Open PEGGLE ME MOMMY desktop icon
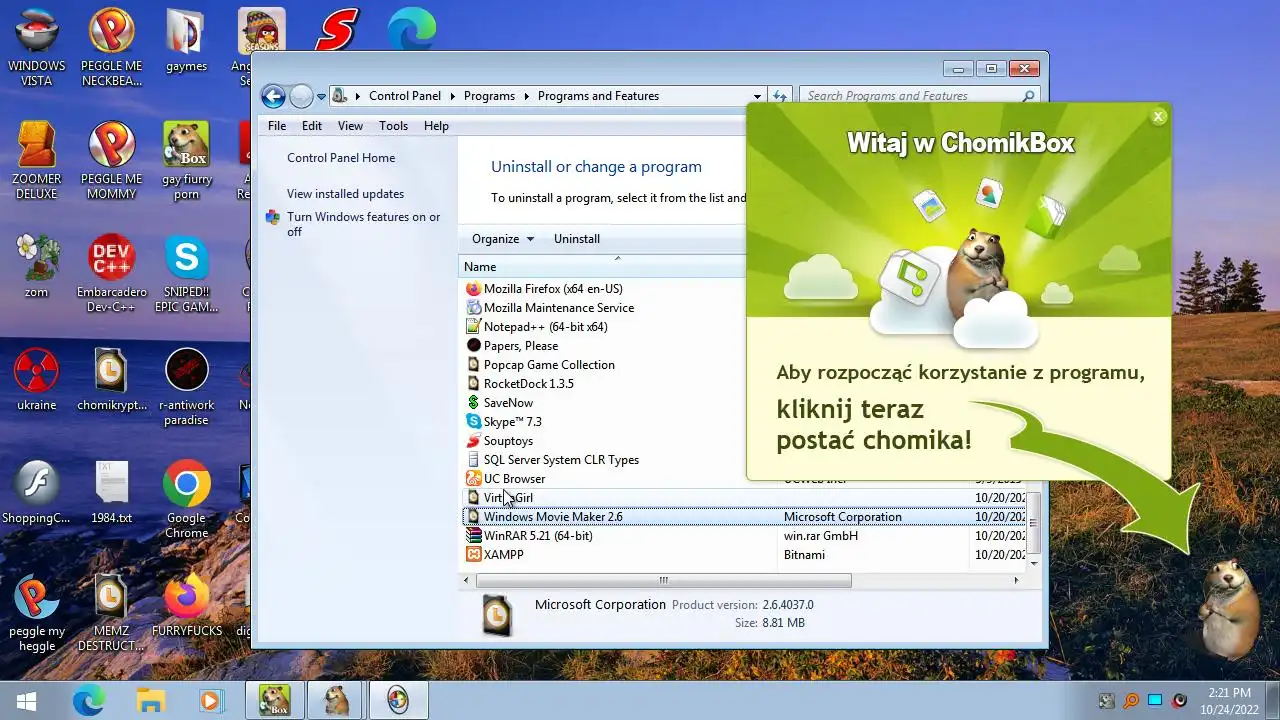Viewport: 1280px width, 720px height. pyautogui.click(x=111, y=160)
